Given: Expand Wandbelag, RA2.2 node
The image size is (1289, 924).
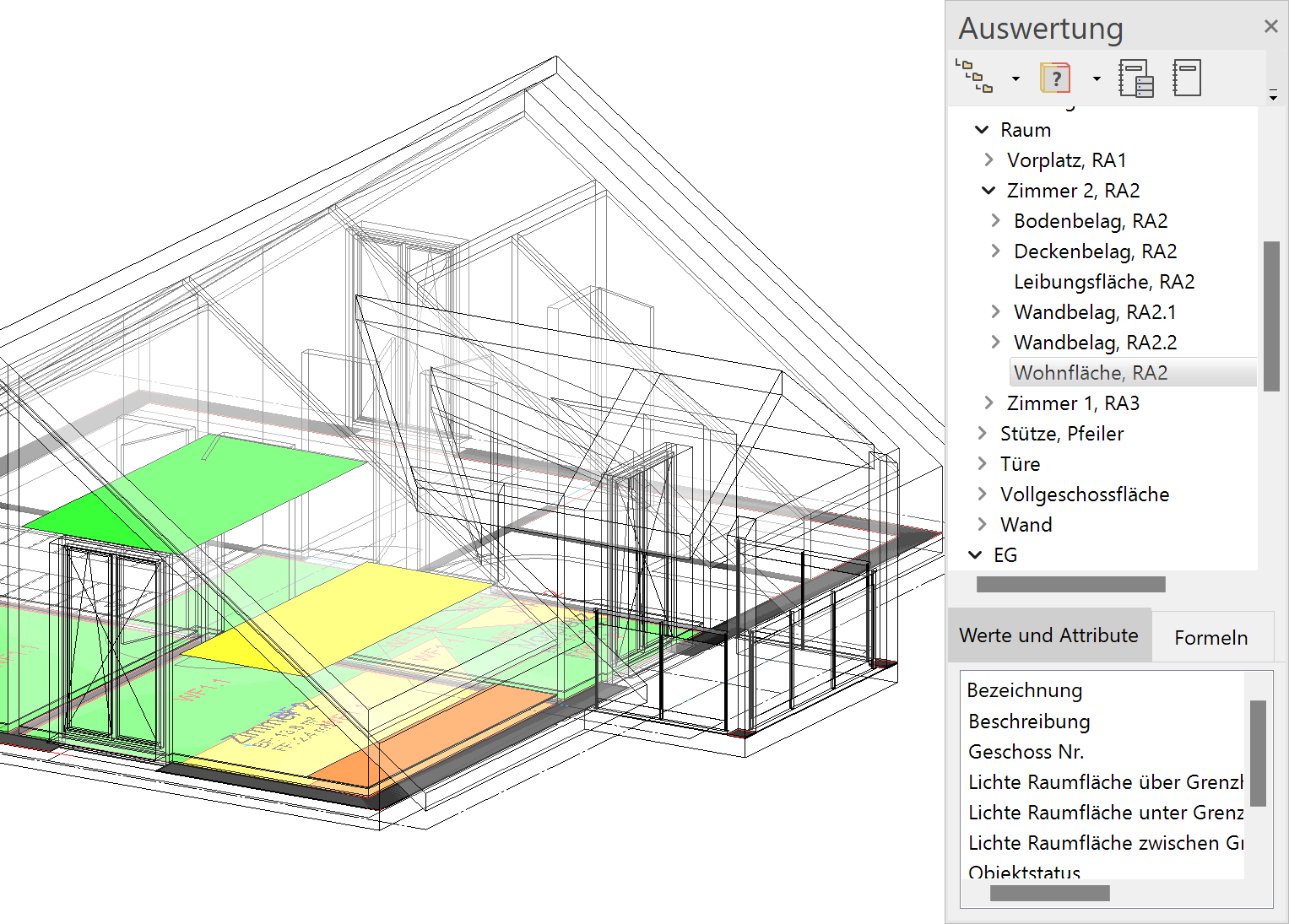Looking at the screenshot, I should [x=995, y=342].
